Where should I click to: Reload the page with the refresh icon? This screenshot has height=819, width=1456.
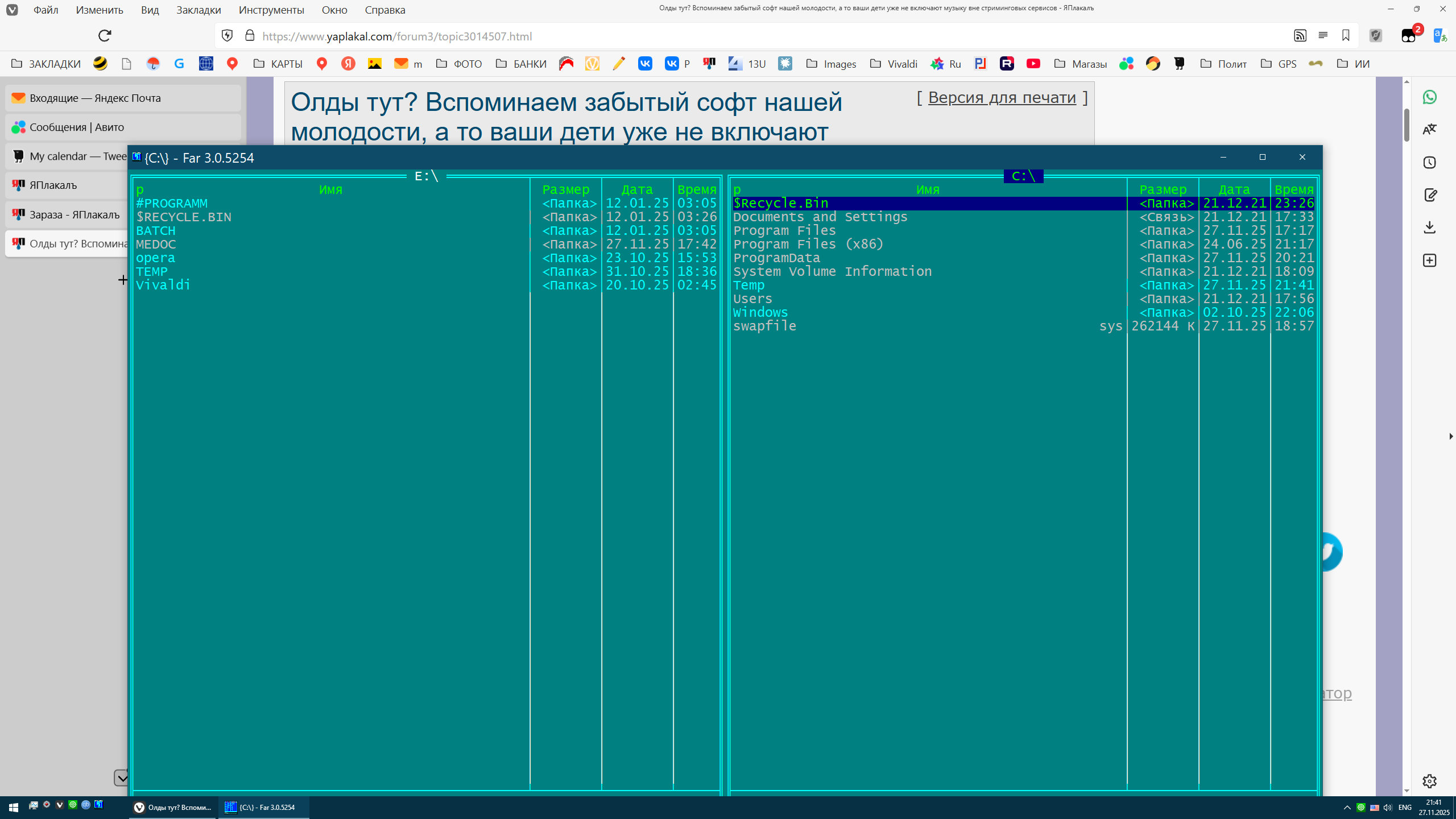[x=105, y=36]
